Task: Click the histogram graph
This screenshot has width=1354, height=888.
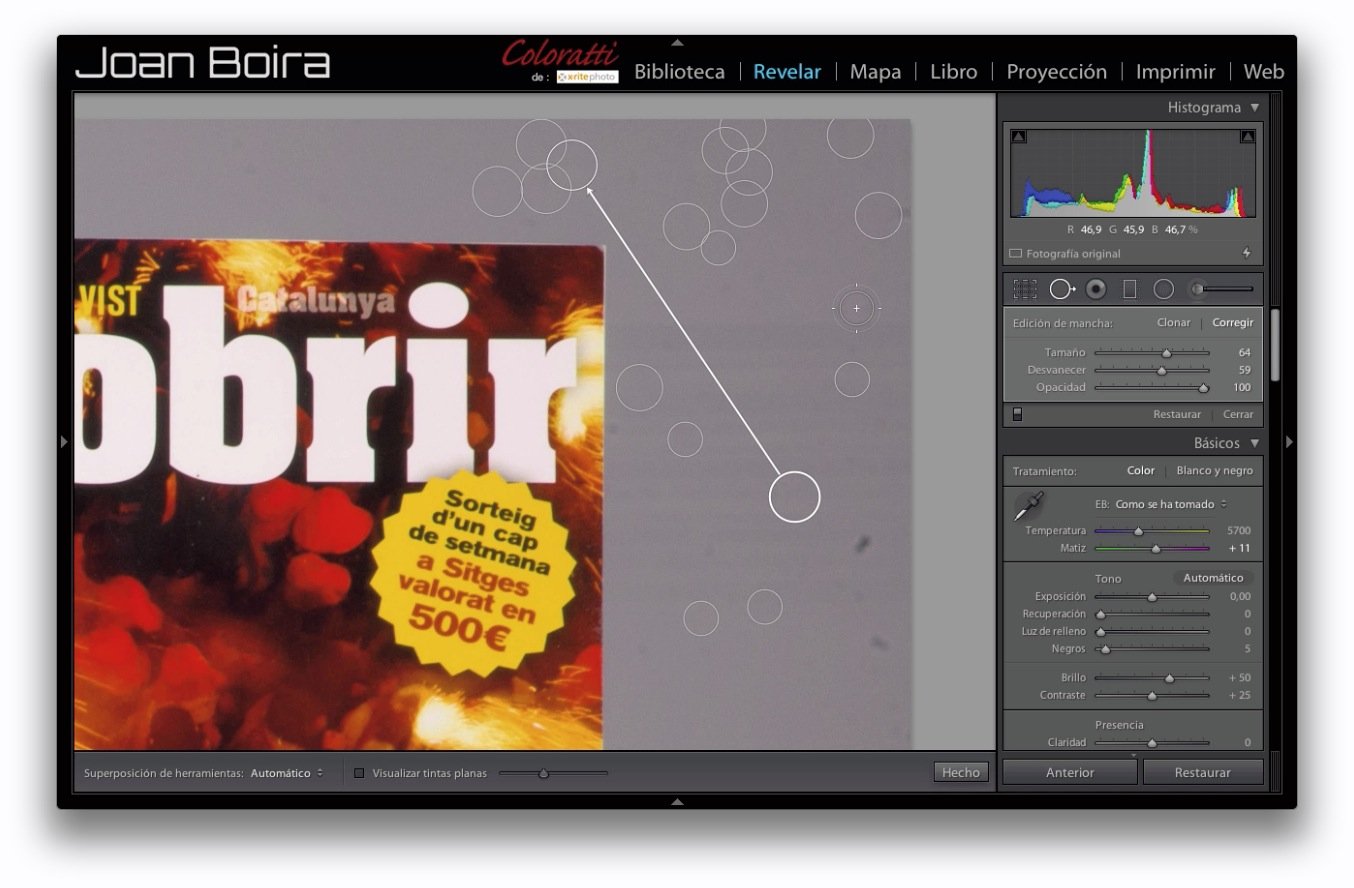Action: pyautogui.click(x=1133, y=173)
